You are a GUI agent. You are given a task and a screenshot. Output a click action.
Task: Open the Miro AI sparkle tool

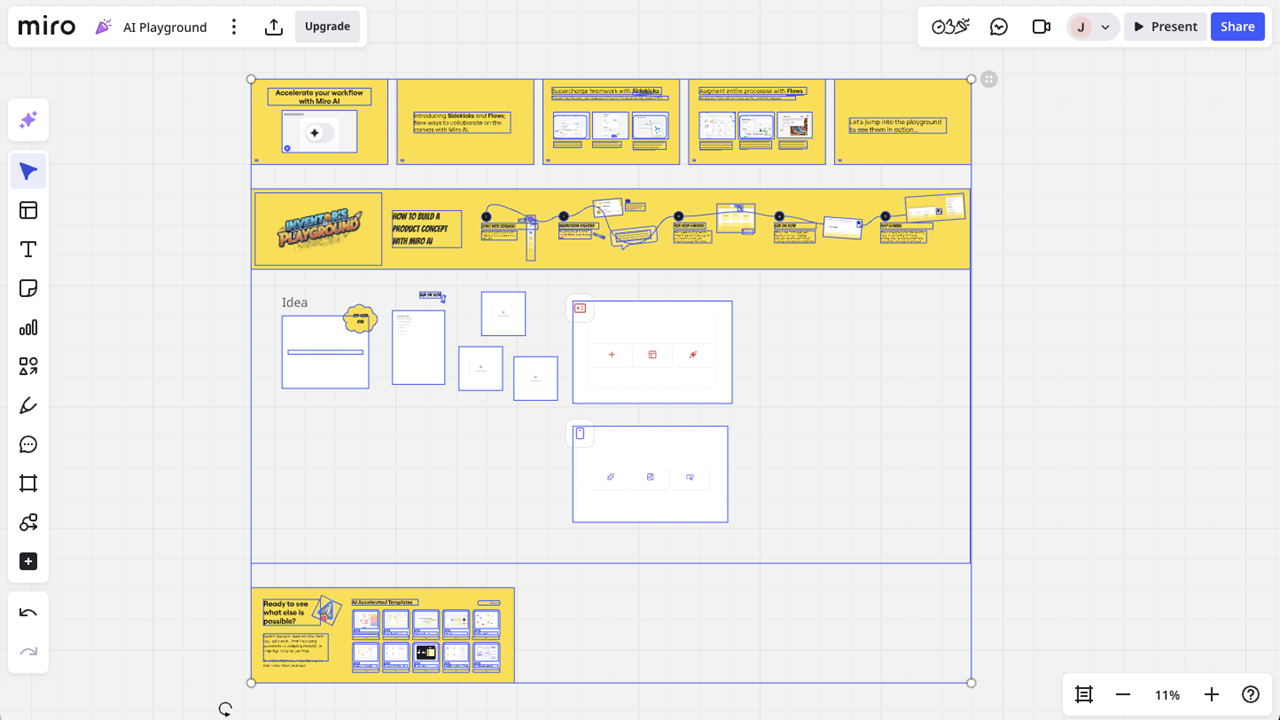(x=28, y=121)
